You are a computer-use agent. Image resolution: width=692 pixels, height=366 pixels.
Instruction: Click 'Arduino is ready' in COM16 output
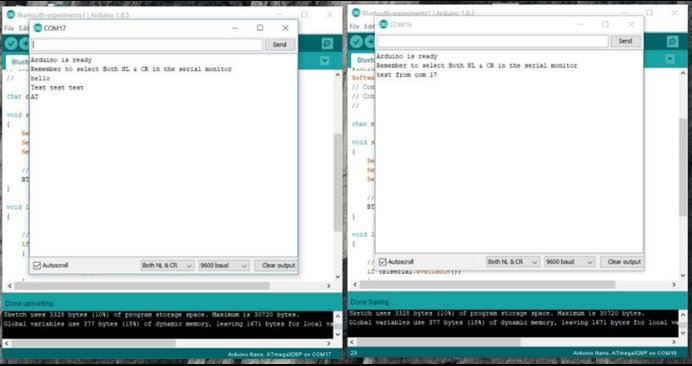407,56
